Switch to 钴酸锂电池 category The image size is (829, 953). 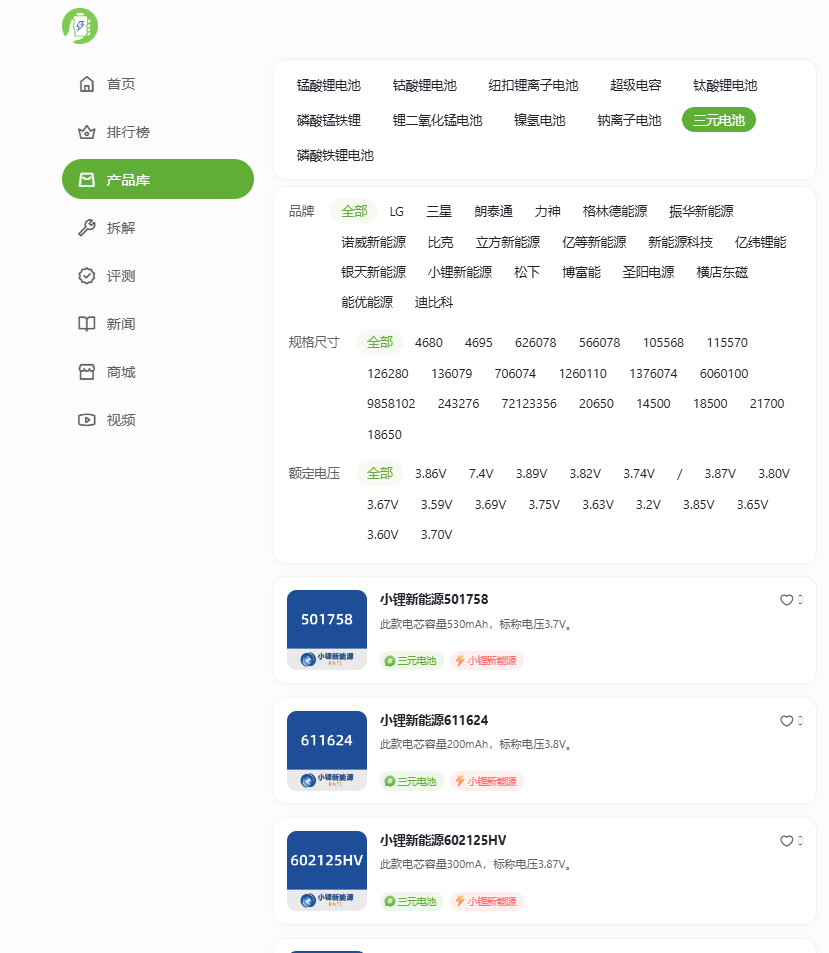[425, 85]
